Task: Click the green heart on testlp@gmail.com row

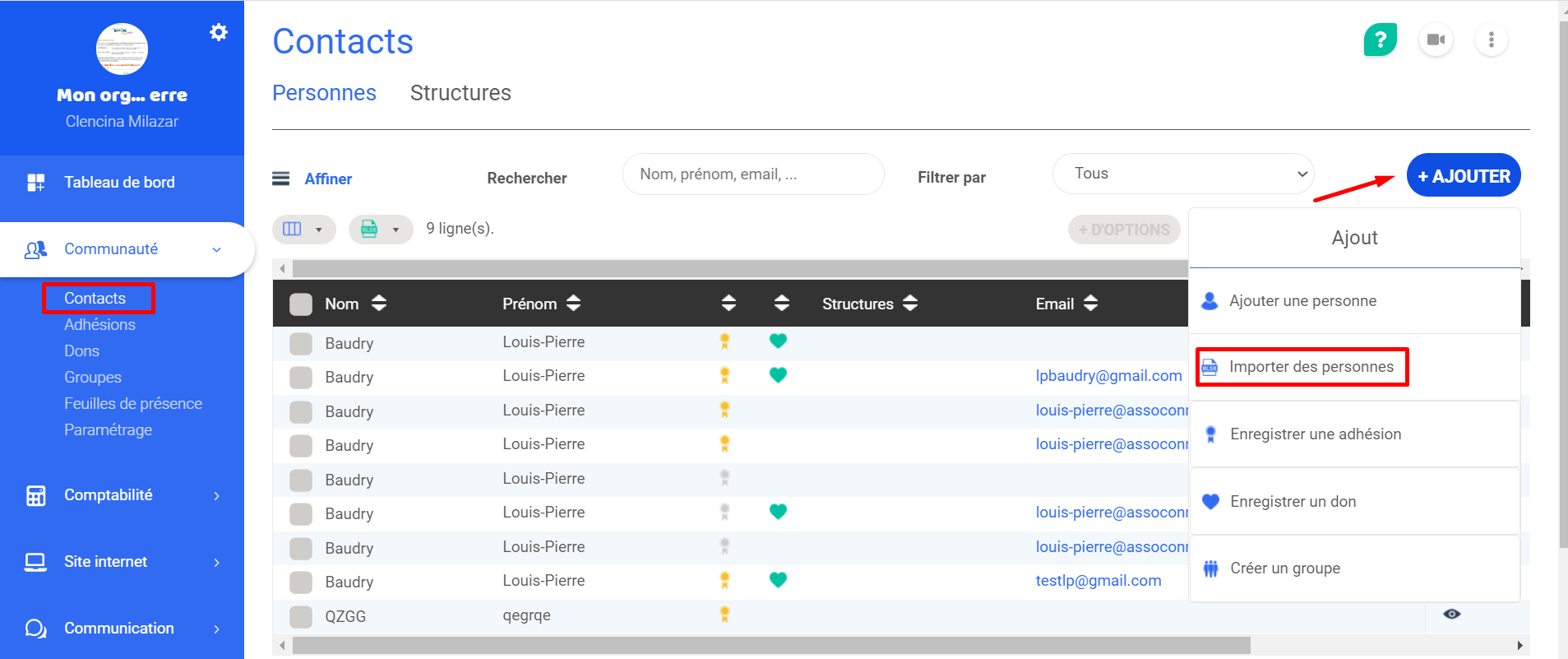Action: [778, 580]
